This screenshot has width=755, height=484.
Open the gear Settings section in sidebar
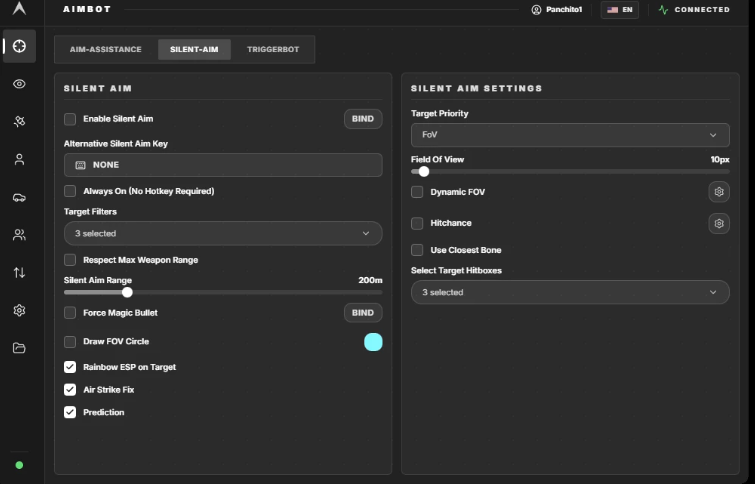tap(19, 310)
